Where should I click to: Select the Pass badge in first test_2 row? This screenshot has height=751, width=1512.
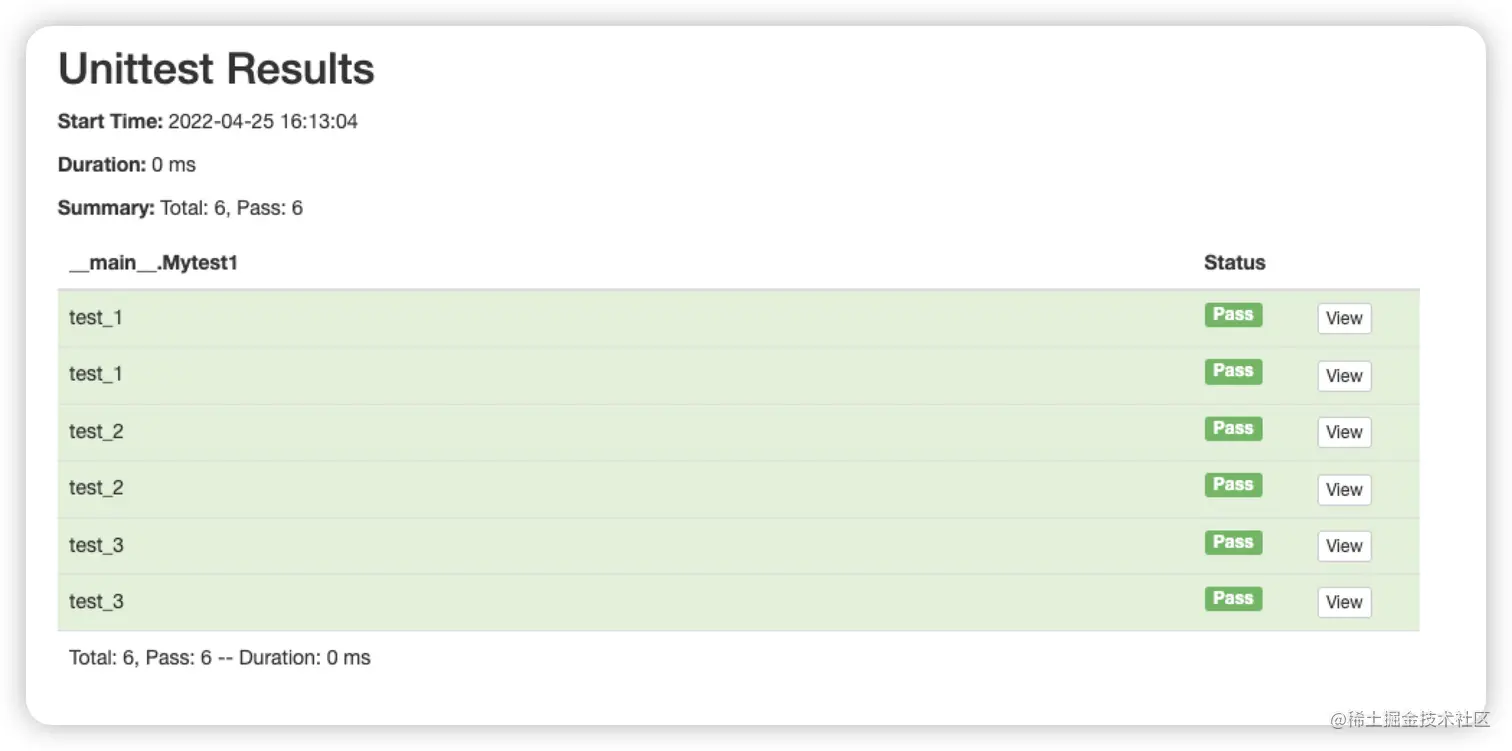point(1233,428)
